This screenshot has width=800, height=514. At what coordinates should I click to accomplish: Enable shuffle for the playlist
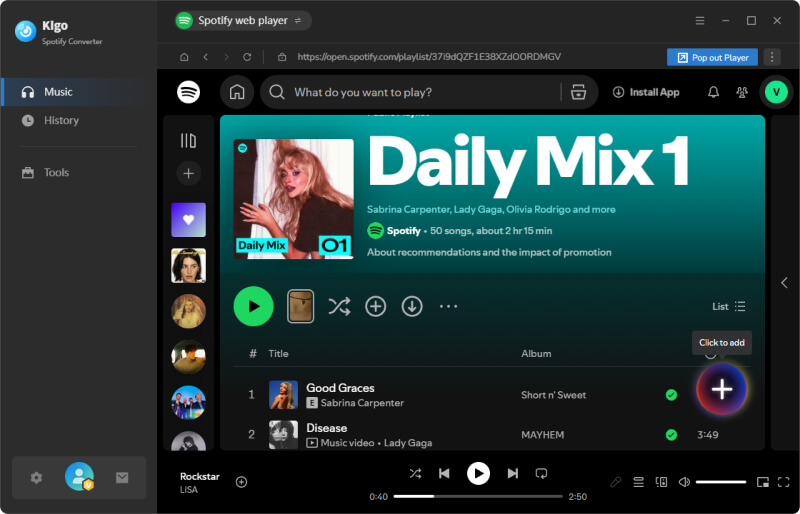[x=339, y=306]
